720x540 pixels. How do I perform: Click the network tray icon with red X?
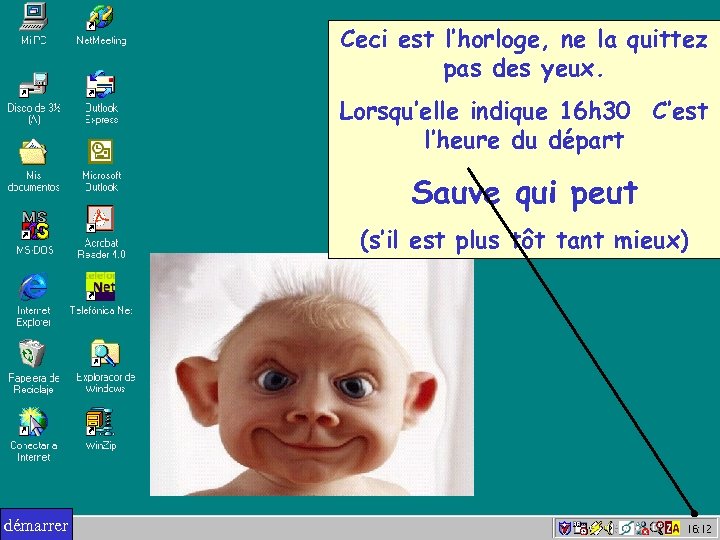642,528
